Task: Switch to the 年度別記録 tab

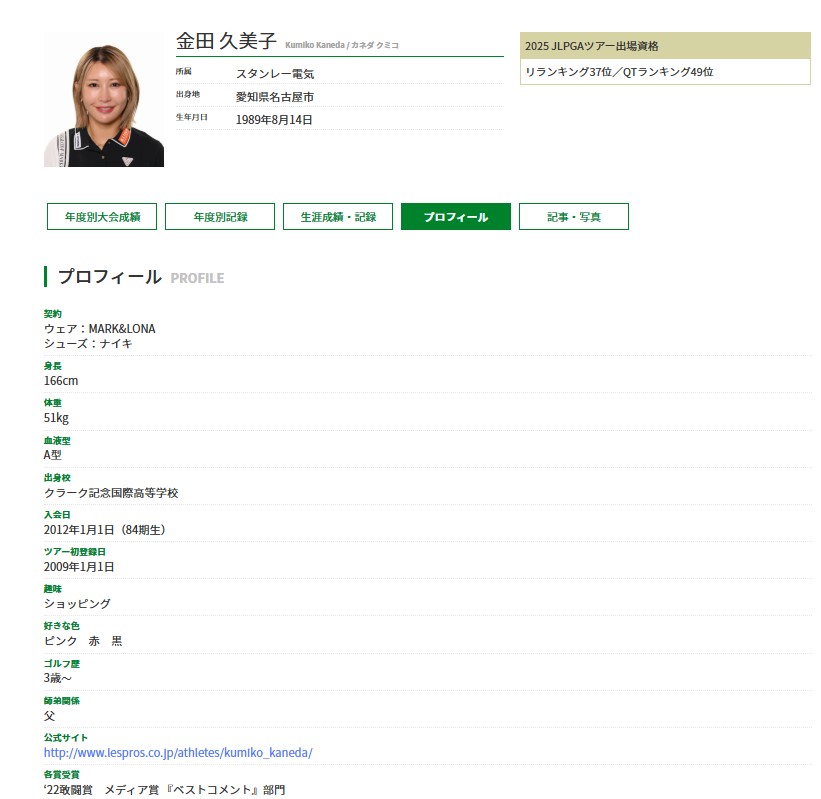Action: point(220,217)
